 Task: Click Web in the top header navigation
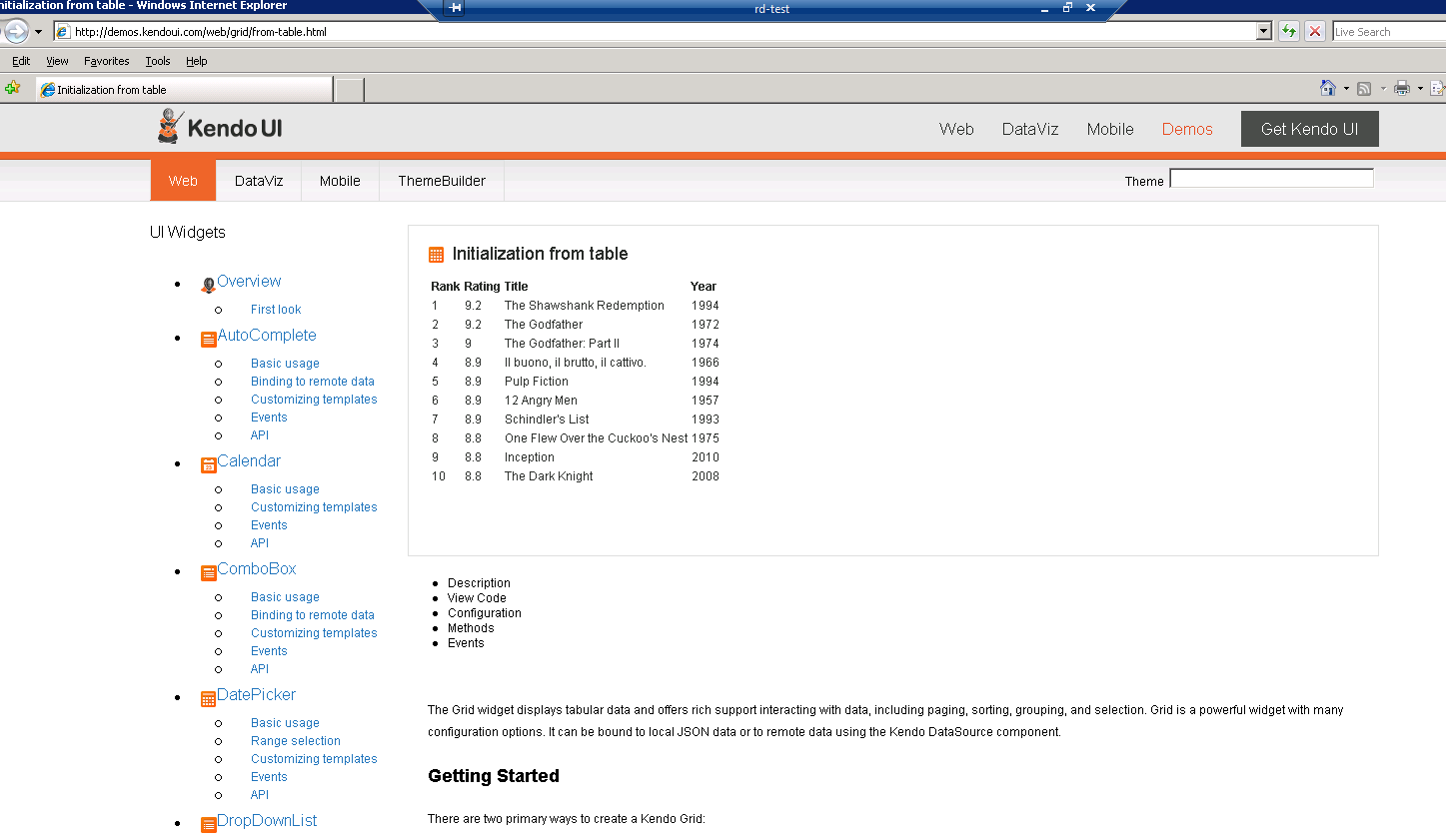click(x=956, y=129)
